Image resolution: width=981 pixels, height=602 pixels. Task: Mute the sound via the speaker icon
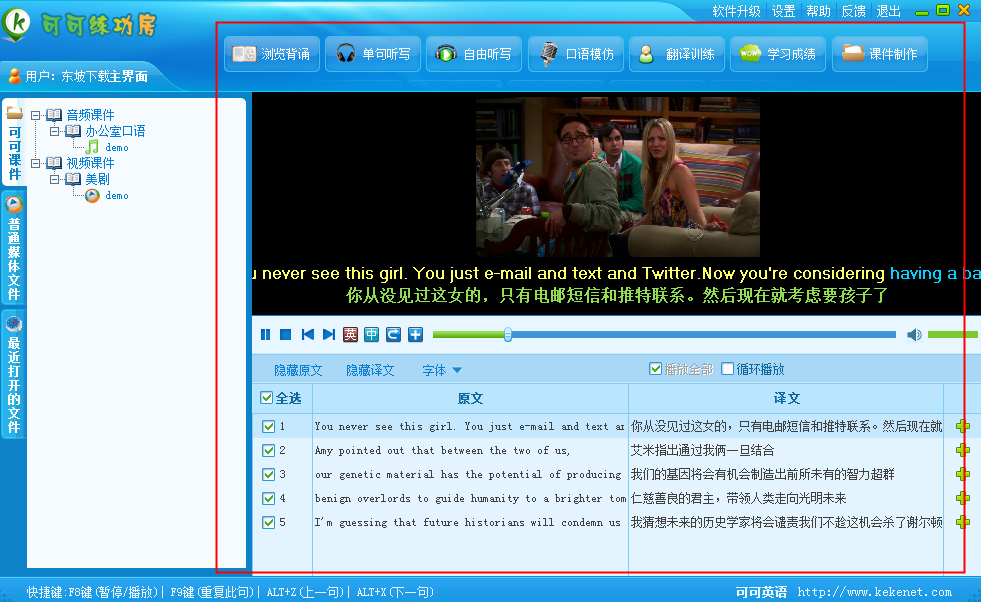click(x=914, y=335)
